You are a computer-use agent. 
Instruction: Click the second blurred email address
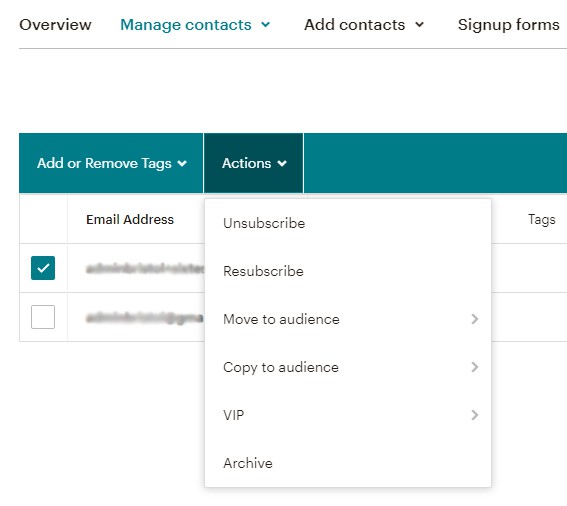click(x=145, y=318)
